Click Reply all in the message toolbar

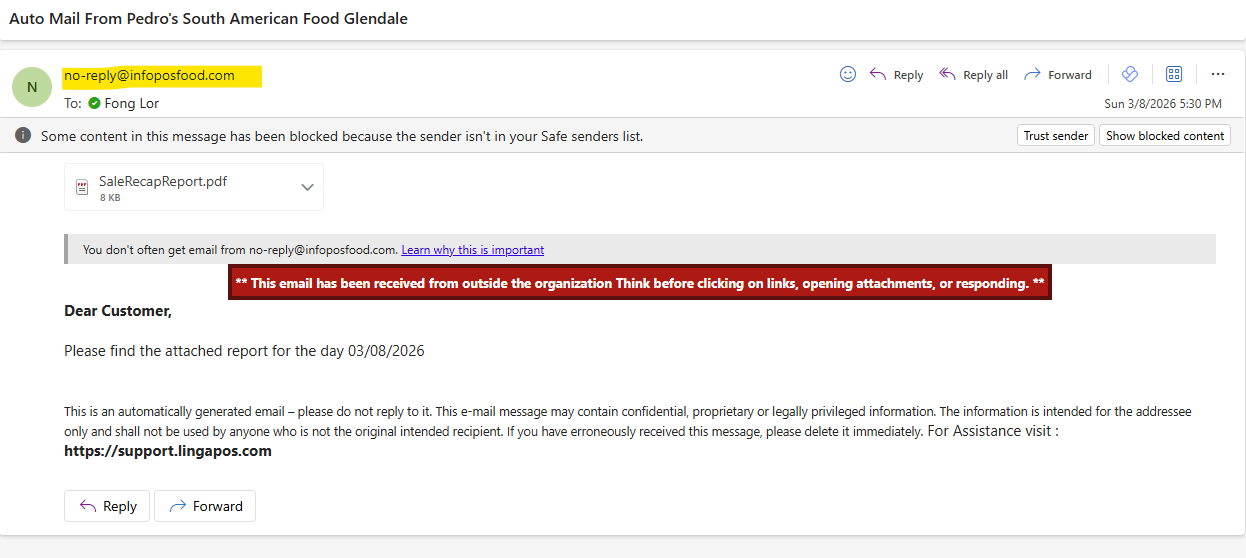[973, 75]
